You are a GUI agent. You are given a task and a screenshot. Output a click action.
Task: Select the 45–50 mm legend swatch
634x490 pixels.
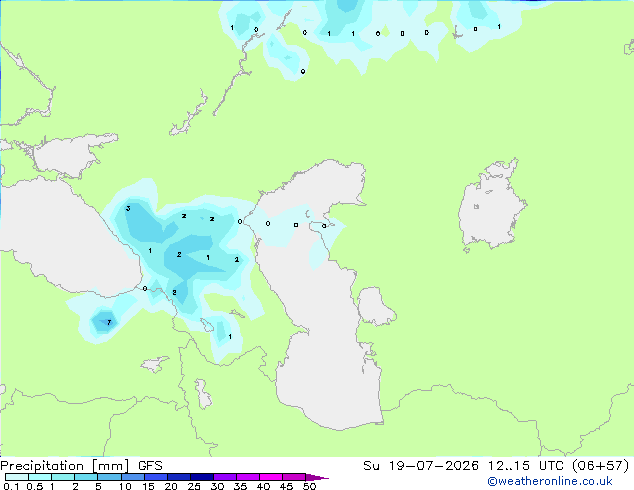(294, 477)
